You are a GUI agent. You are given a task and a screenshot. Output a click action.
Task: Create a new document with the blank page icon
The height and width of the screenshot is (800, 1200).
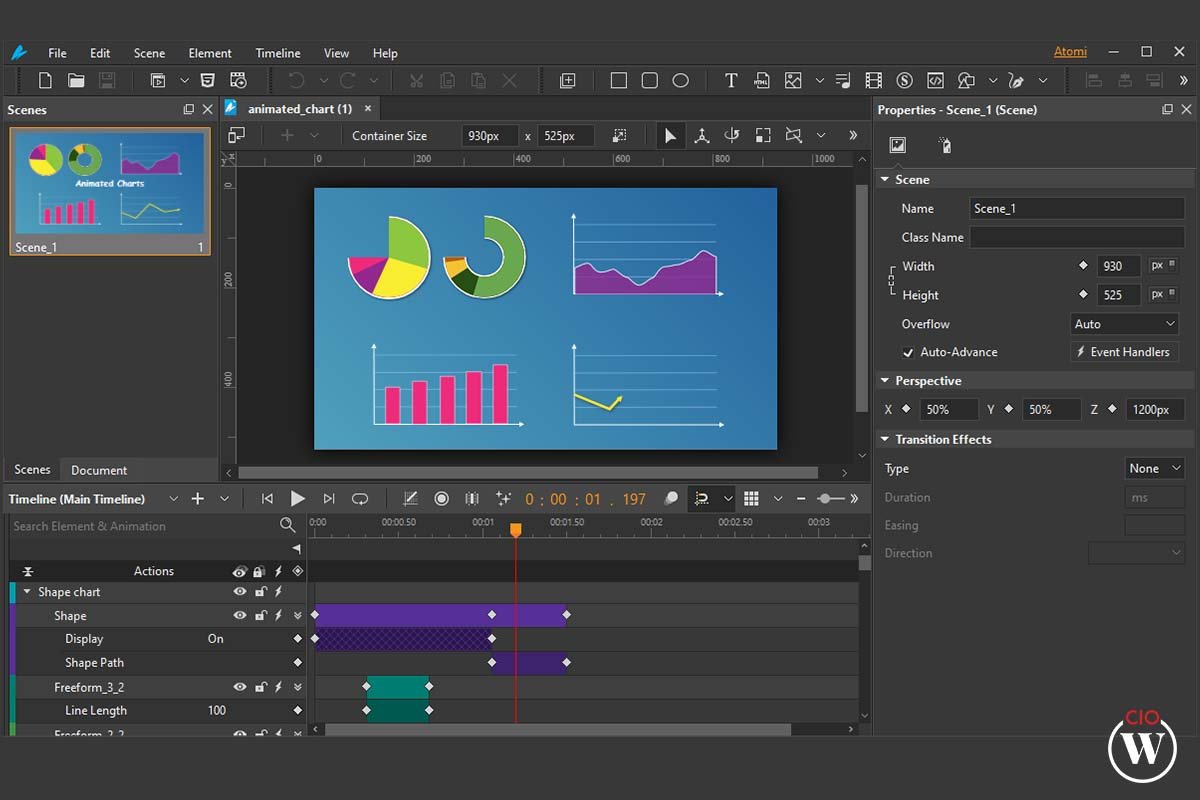click(x=45, y=81)
